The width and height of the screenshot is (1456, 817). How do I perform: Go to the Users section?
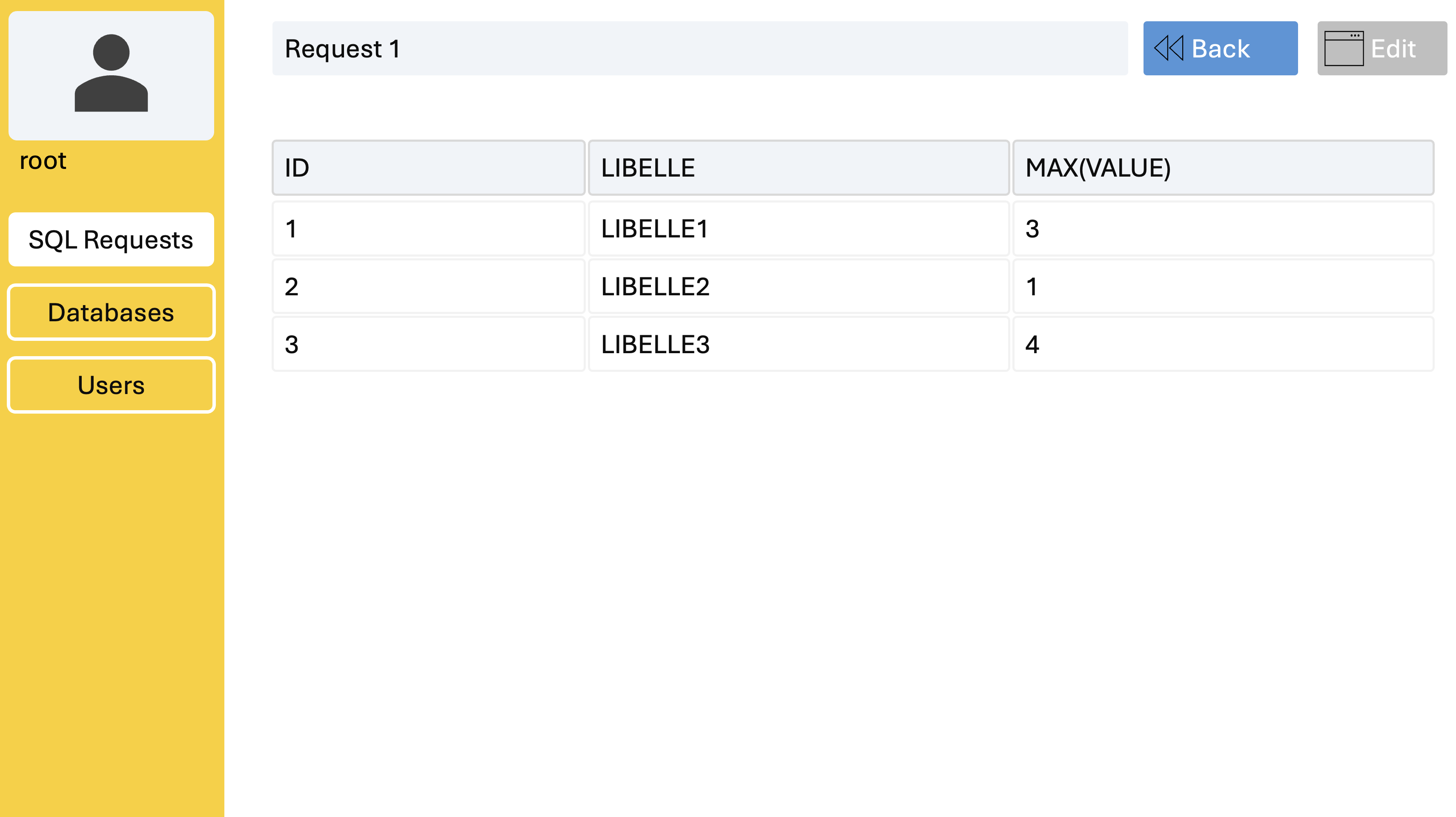point(112,386)
